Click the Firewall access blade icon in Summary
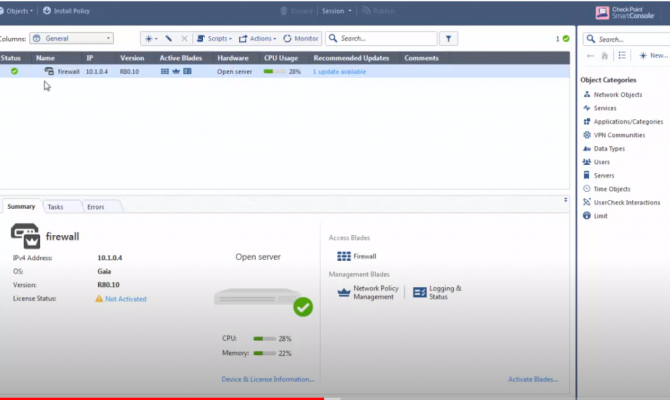The height and width of the screenshot is (400, 670). (344, 256)
